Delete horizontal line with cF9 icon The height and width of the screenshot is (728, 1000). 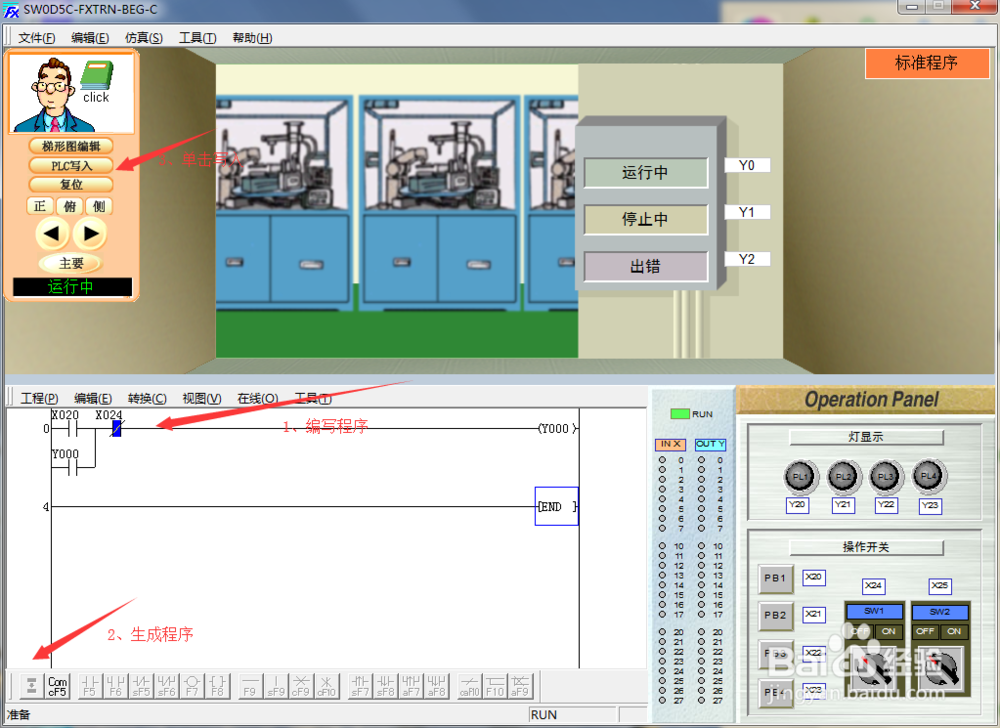click(301, 686)
